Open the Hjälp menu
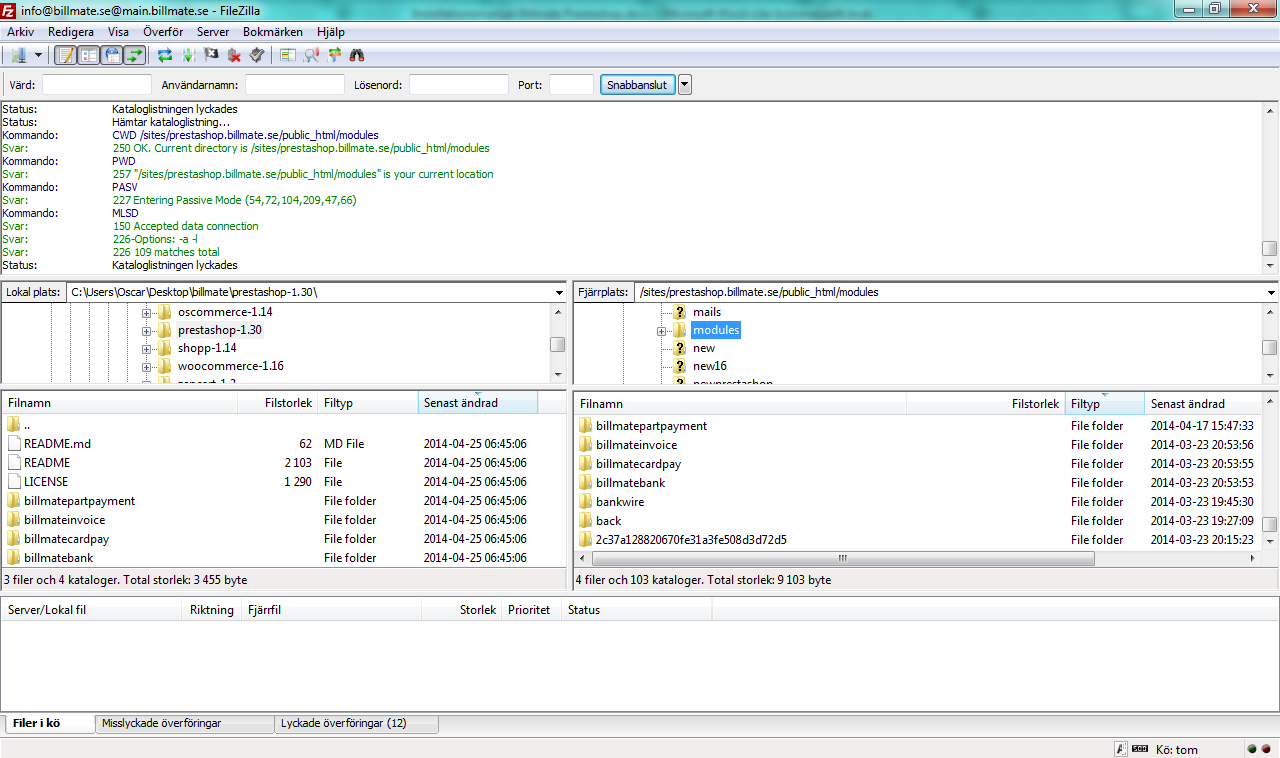Image resolution: width=1280 pixels, height=758 pixels. [330, 32]
